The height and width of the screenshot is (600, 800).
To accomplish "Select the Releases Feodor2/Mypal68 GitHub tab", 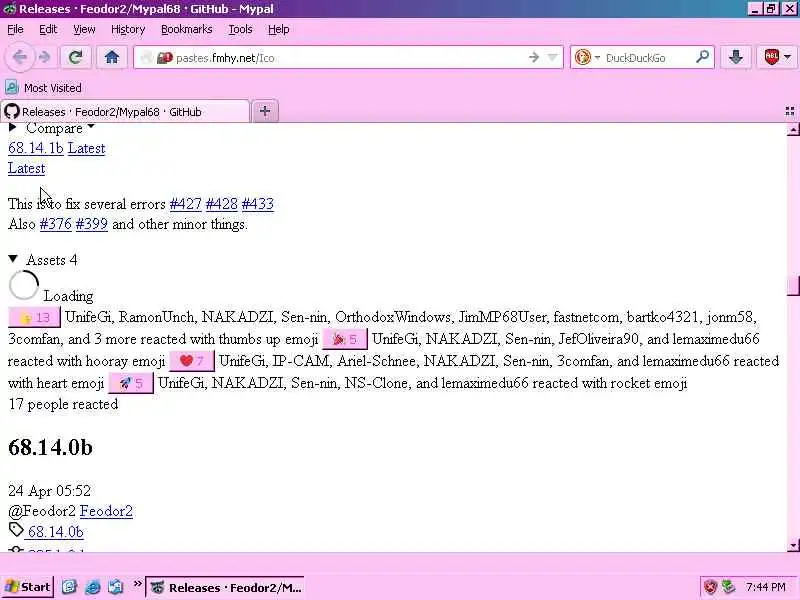I will [125, 112].
